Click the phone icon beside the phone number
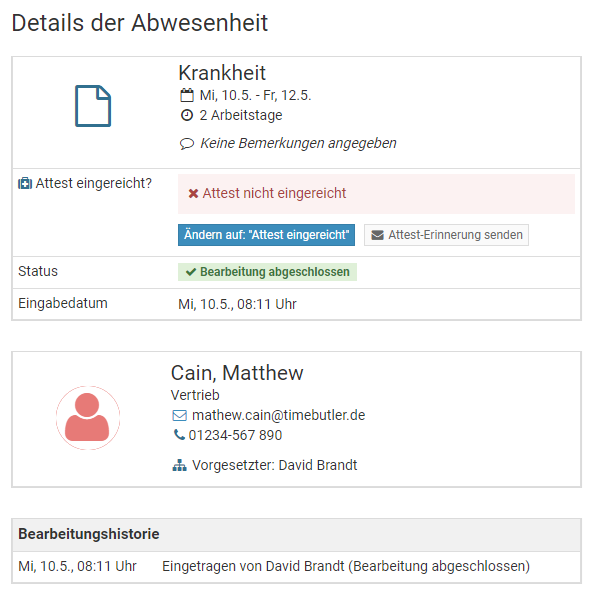This screenshot has width=595, height=601. (x=179, y=435)
